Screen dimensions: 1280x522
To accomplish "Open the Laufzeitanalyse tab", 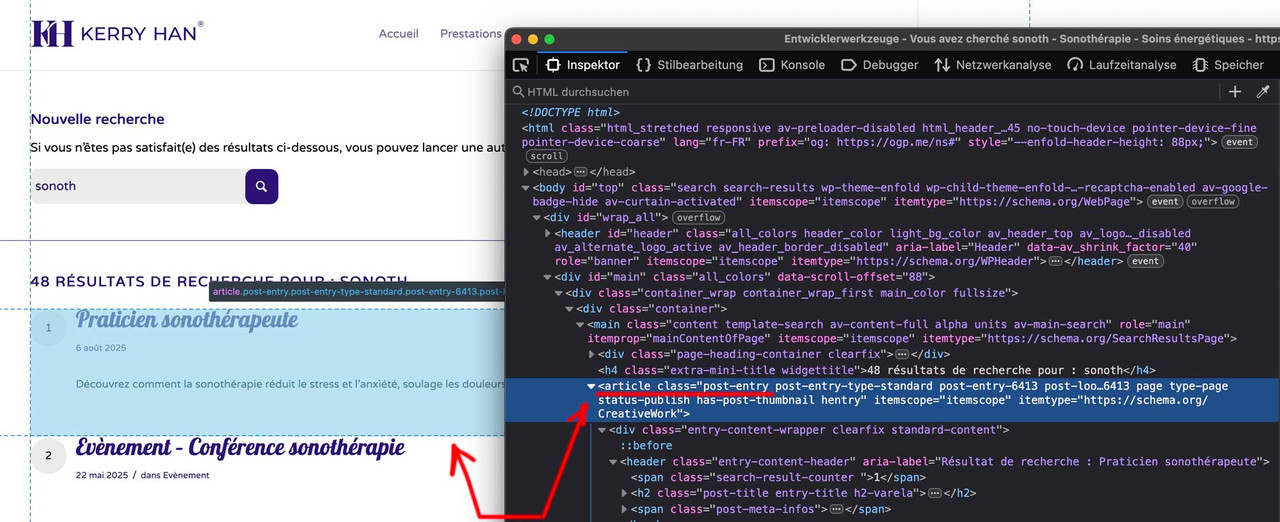I will 1122,65.
